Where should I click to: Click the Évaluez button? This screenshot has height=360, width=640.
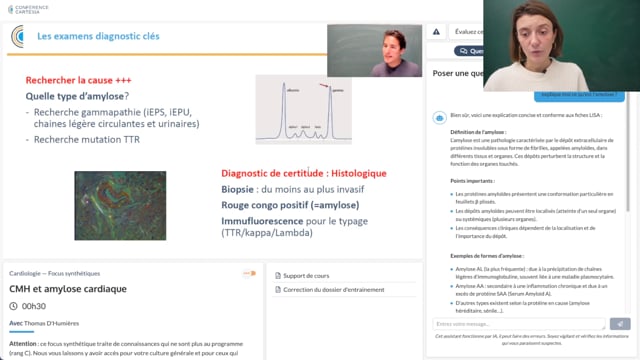click(x=466, y=32)
